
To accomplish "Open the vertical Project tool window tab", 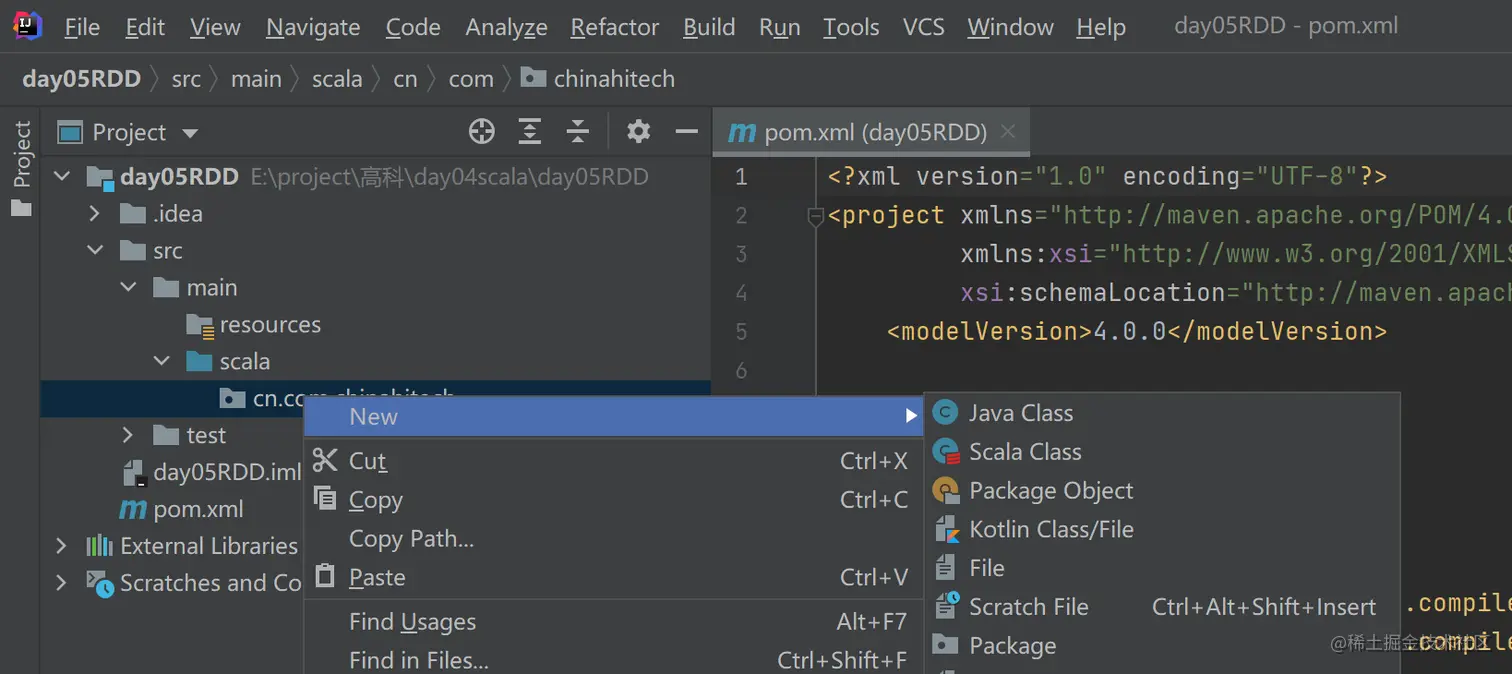I will point(21,155).
